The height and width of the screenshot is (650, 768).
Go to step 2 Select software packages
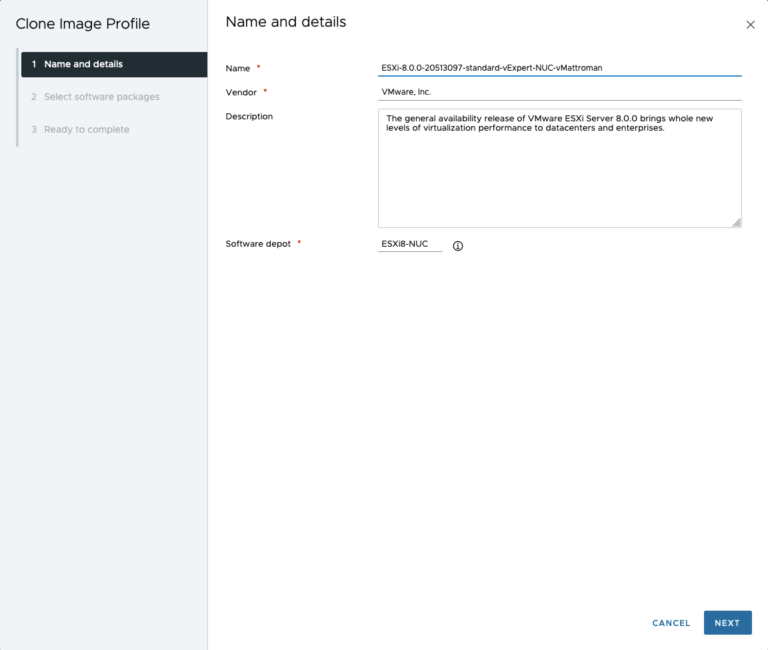coord(101,97)
